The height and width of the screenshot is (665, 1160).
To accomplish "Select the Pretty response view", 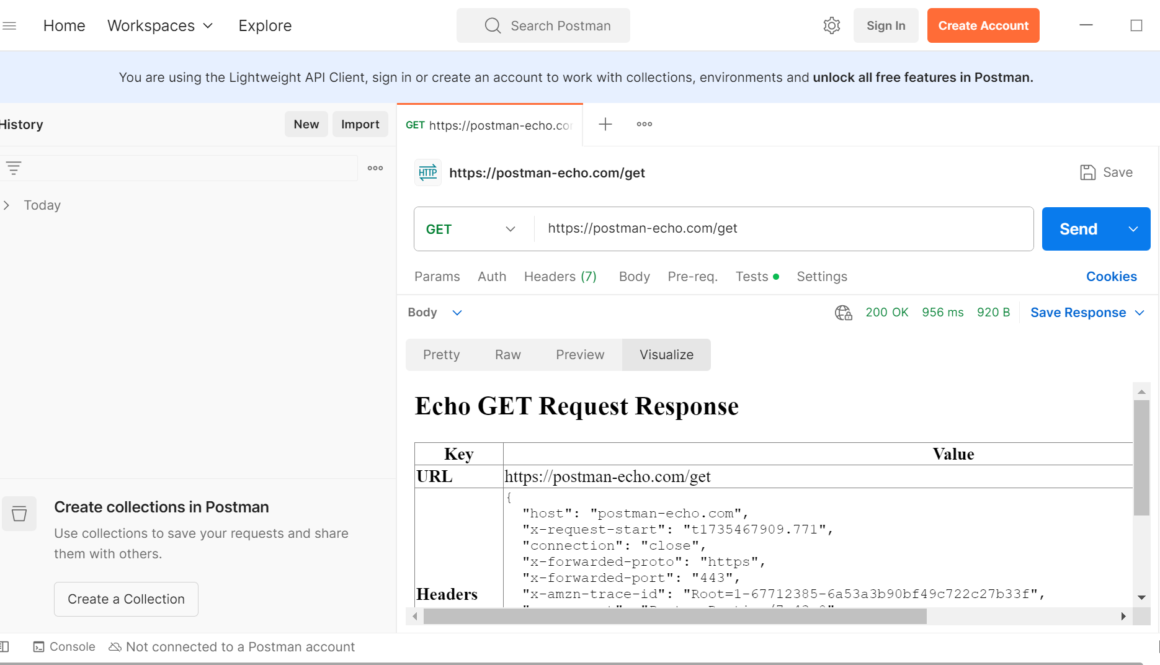I will (x=442, y=355).
